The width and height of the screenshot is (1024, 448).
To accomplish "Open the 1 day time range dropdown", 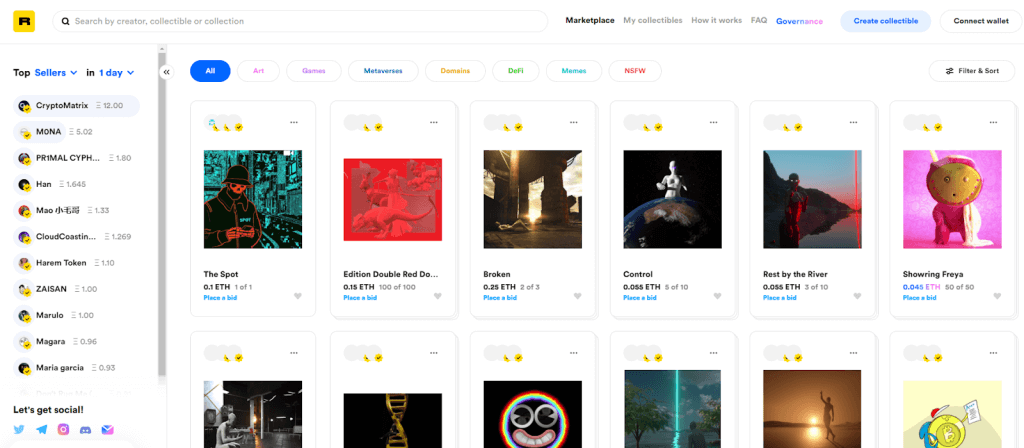I will 116,73.
